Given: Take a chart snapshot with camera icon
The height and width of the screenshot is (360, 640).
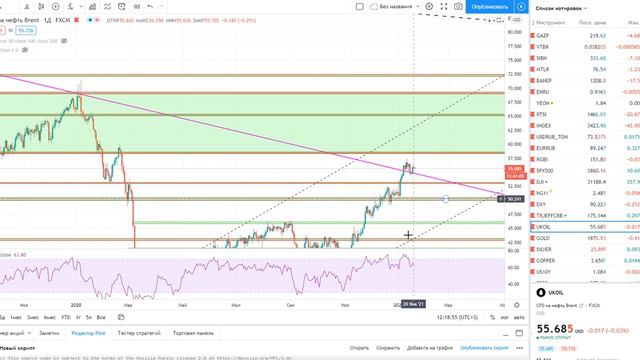Looking at the screenshot, I should point(458,7).
